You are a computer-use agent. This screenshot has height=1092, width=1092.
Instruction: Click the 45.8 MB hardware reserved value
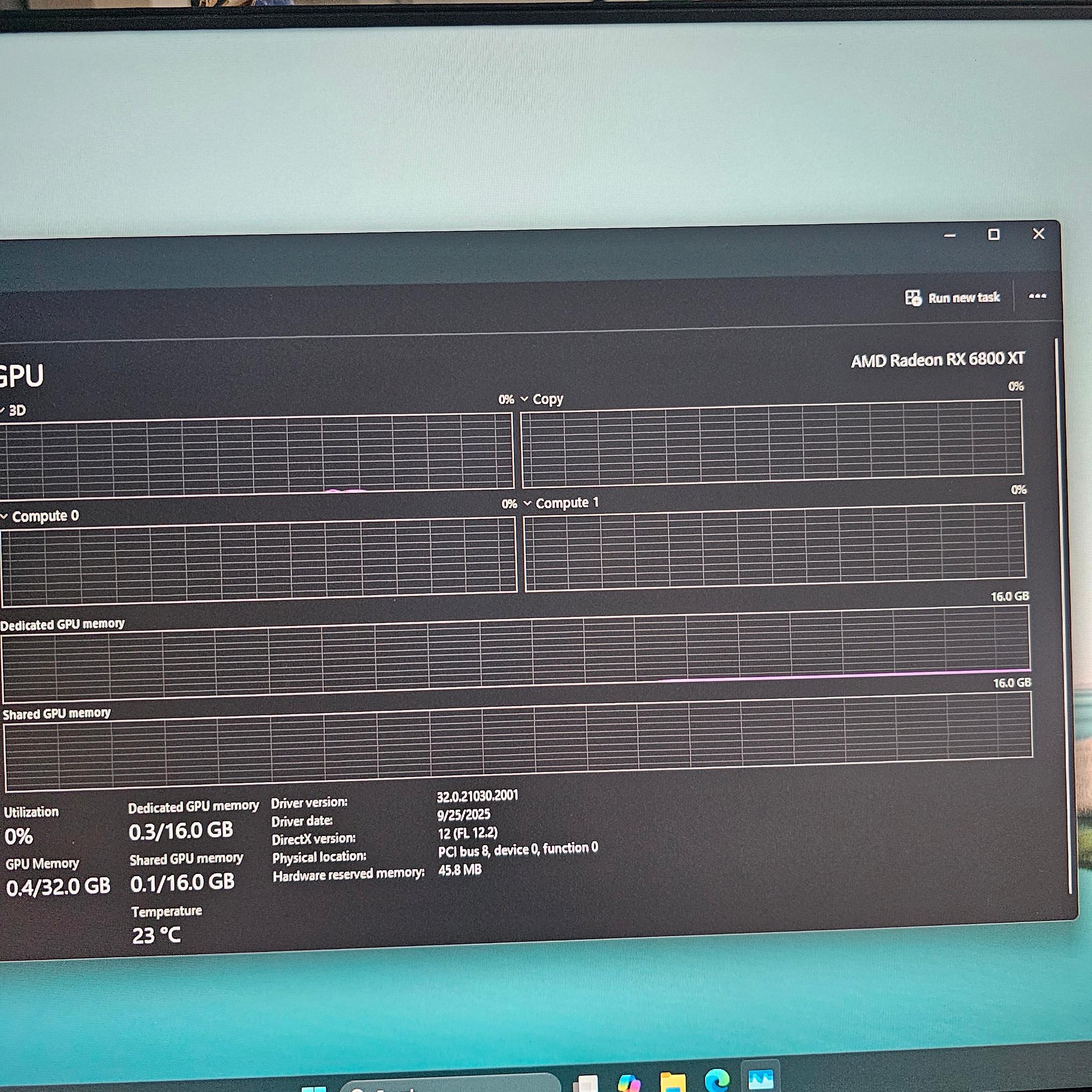click(x=460, y=869)
